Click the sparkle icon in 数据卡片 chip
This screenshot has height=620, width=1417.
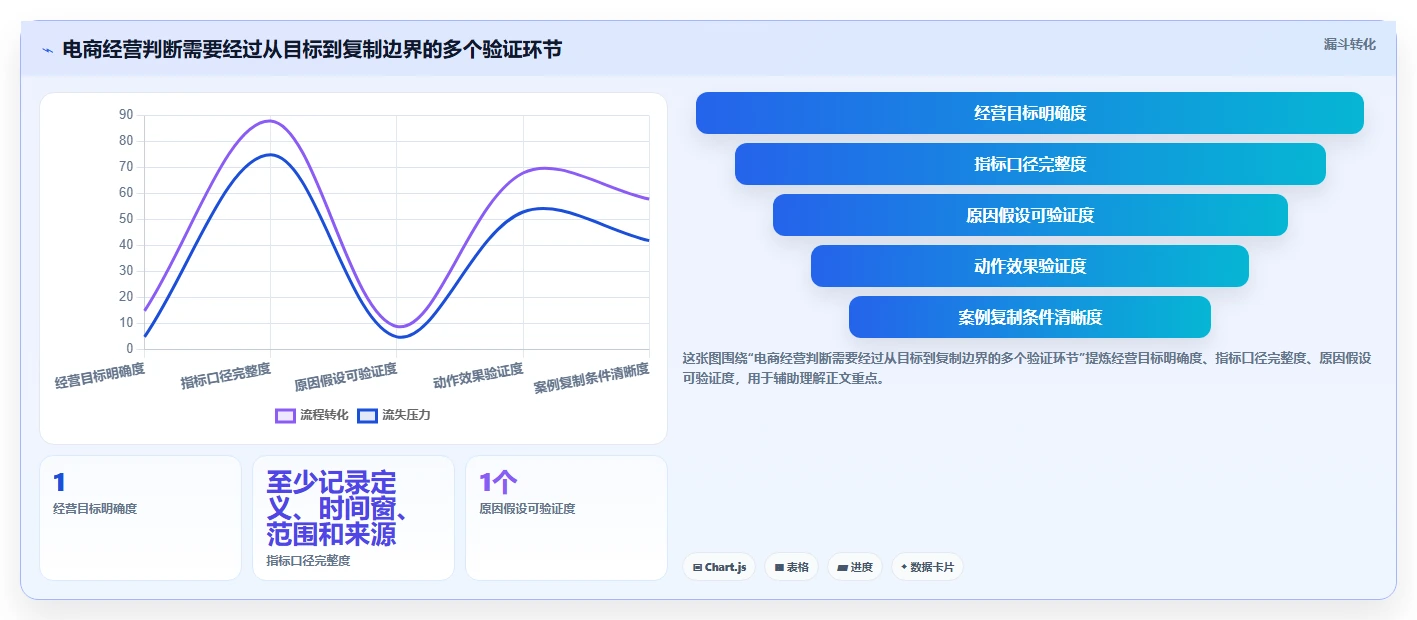(x=904, y=567)
